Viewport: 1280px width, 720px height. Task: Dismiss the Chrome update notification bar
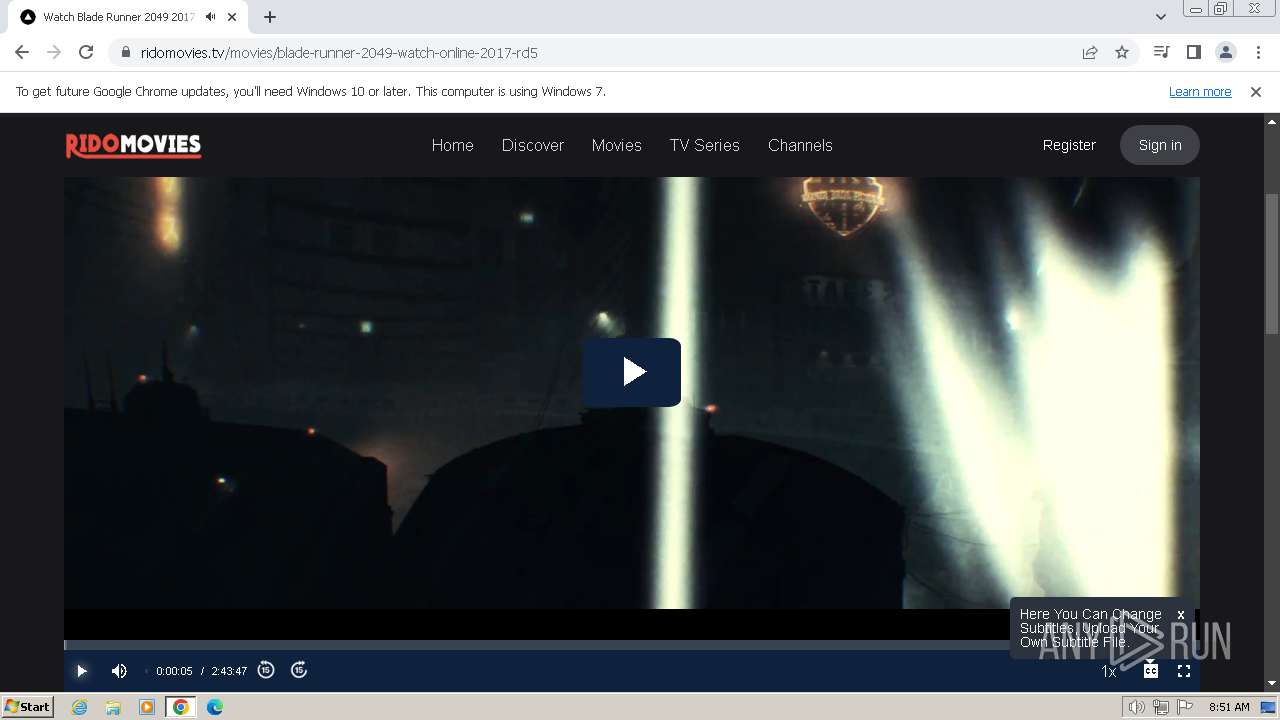(x=1256, y=91)
